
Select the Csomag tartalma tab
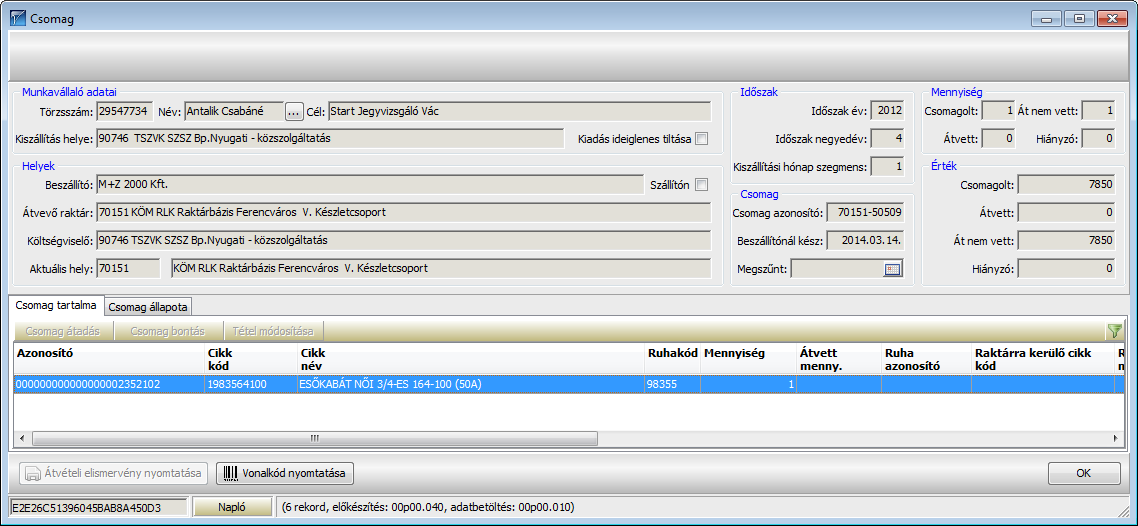pyautogui.click(x=56, y=305)
